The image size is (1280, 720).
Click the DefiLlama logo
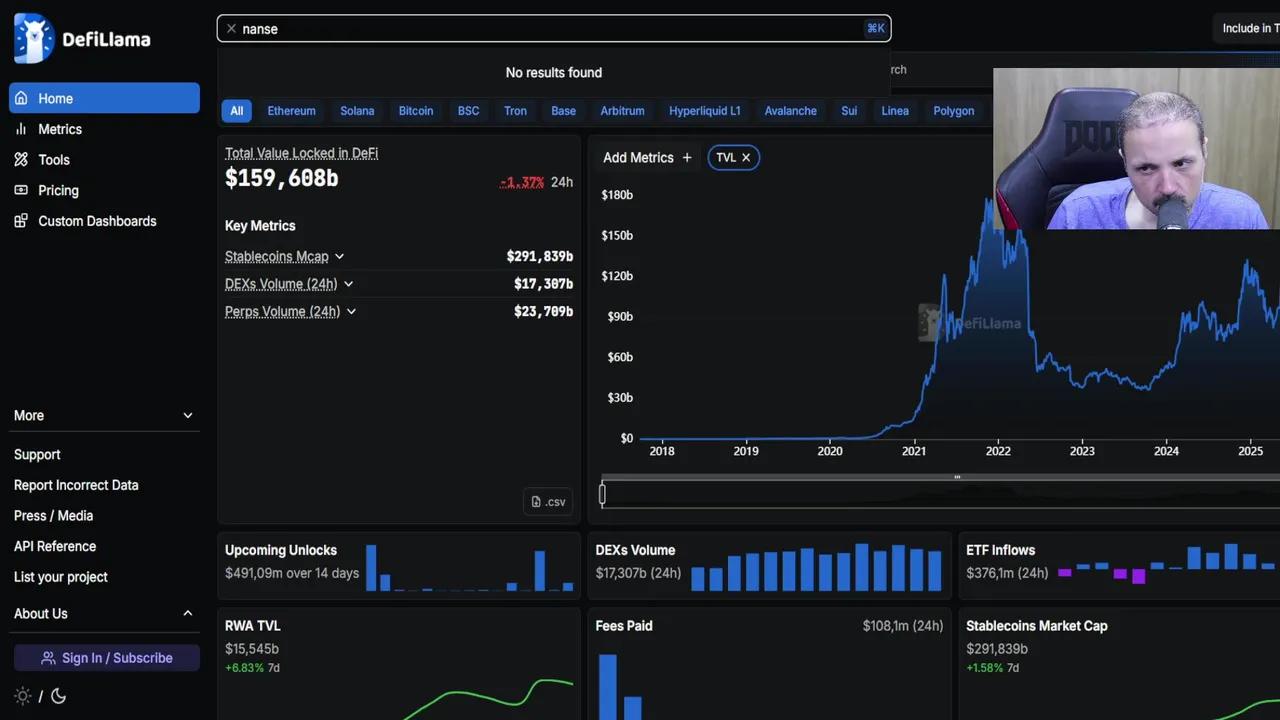pyautogui.click(x=82, y=39)
